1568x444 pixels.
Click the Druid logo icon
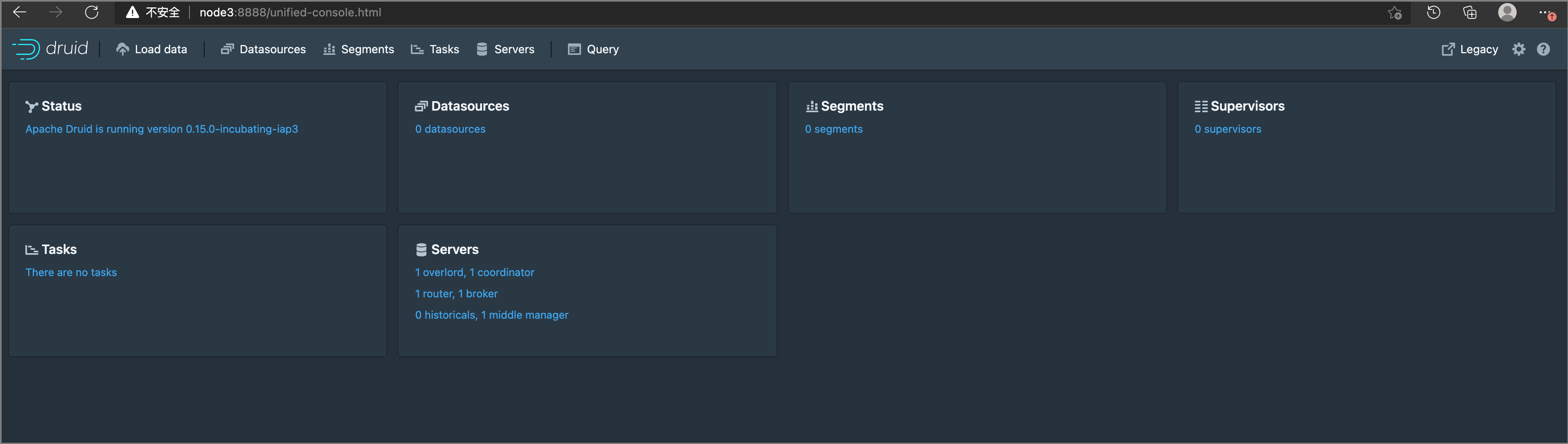tap(27, 49)
